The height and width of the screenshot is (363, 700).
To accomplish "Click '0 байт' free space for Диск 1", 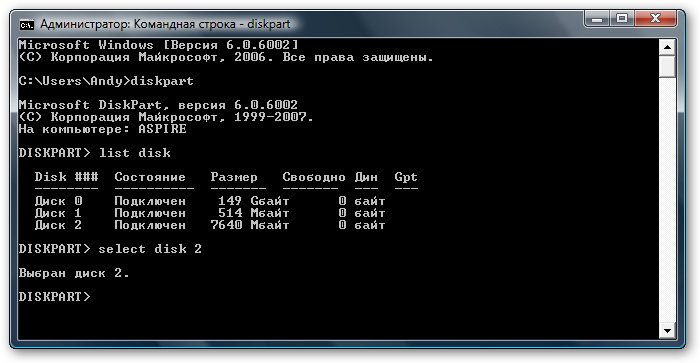I will 362,213.
